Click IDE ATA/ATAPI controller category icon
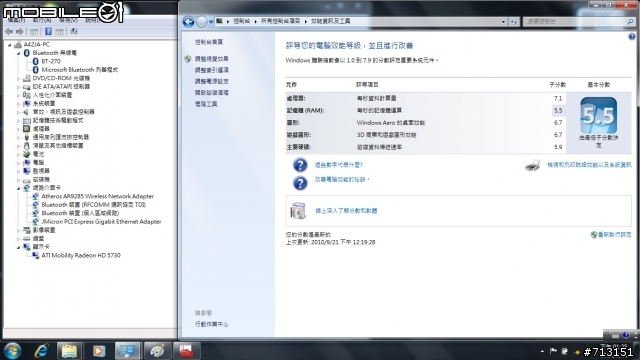 (x=27, y=87)
